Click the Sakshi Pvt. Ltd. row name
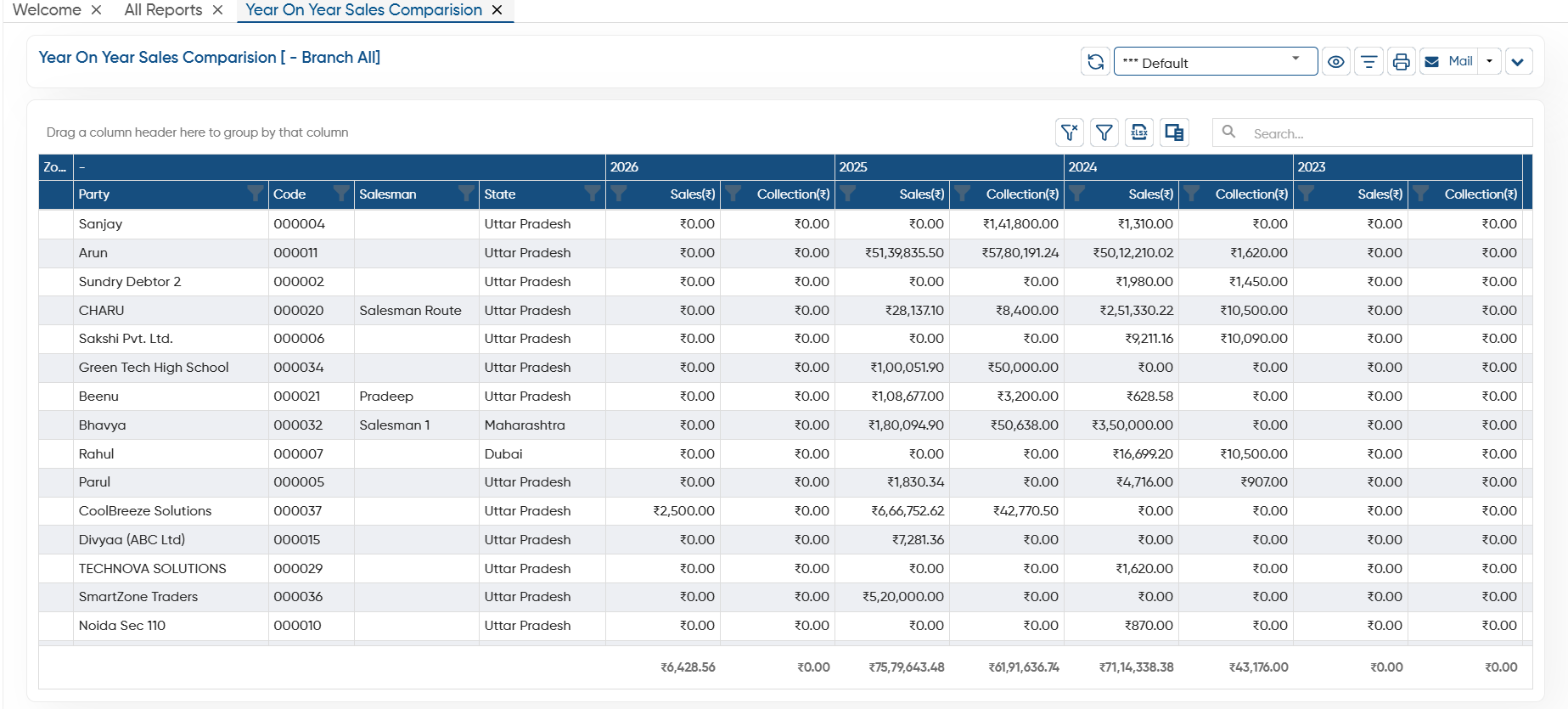1568x709 pixels. click(x=126, y=339)
